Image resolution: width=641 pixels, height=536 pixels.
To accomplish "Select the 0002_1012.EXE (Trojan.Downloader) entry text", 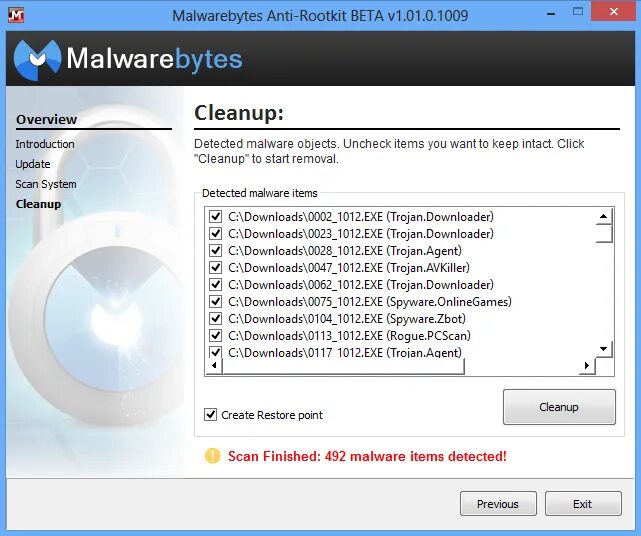I will coord(361,216).
